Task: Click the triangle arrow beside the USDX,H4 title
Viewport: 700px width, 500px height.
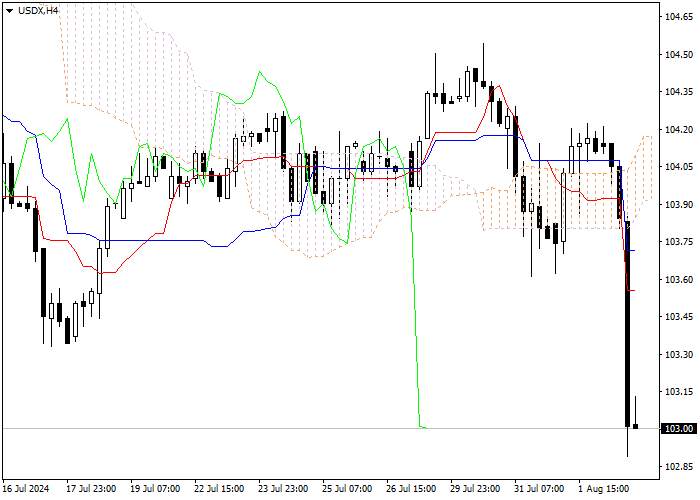Action: [x=9, y=11]
